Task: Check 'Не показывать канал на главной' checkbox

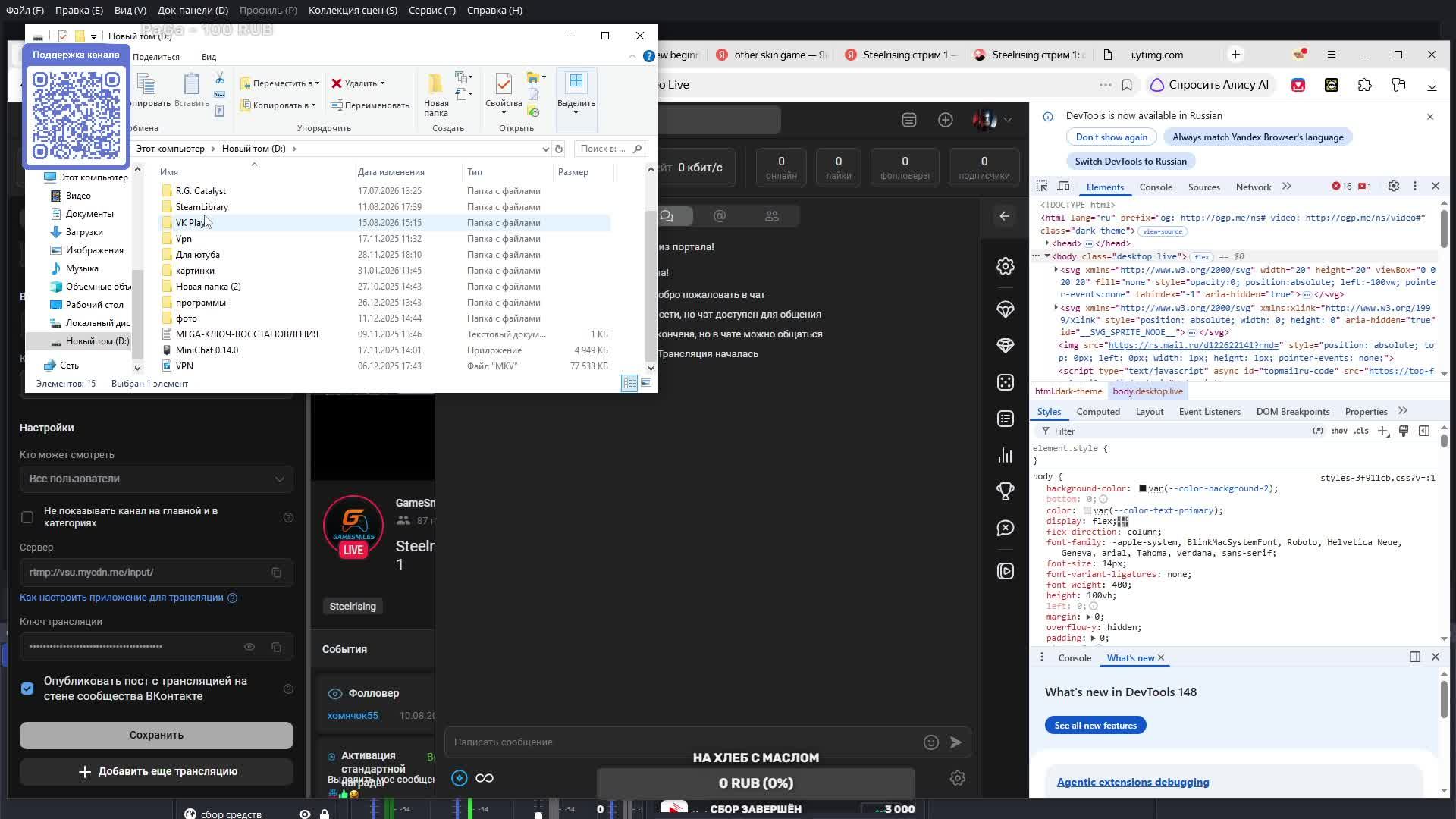Action: point(27,517)
